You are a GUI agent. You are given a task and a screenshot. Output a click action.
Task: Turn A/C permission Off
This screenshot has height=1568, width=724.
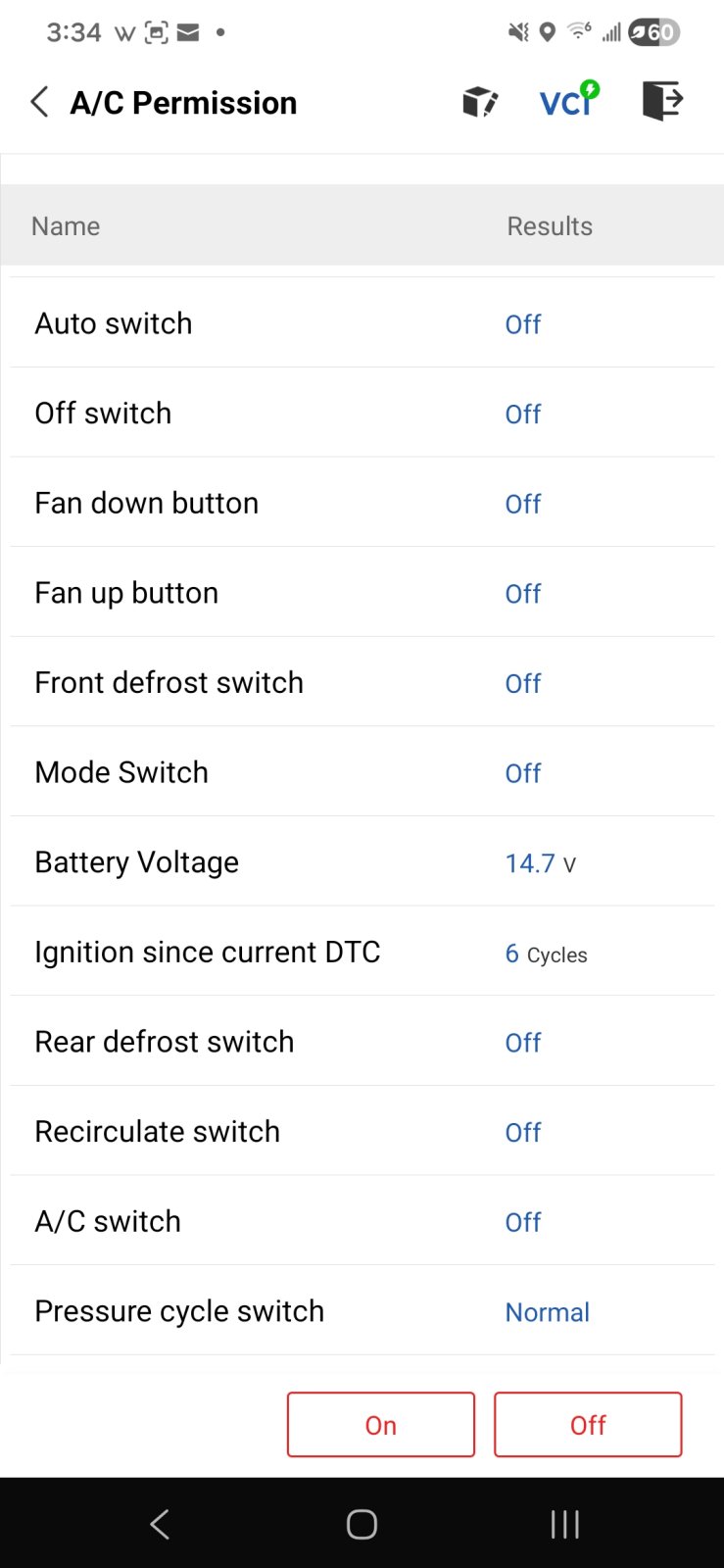point(588,1425)
